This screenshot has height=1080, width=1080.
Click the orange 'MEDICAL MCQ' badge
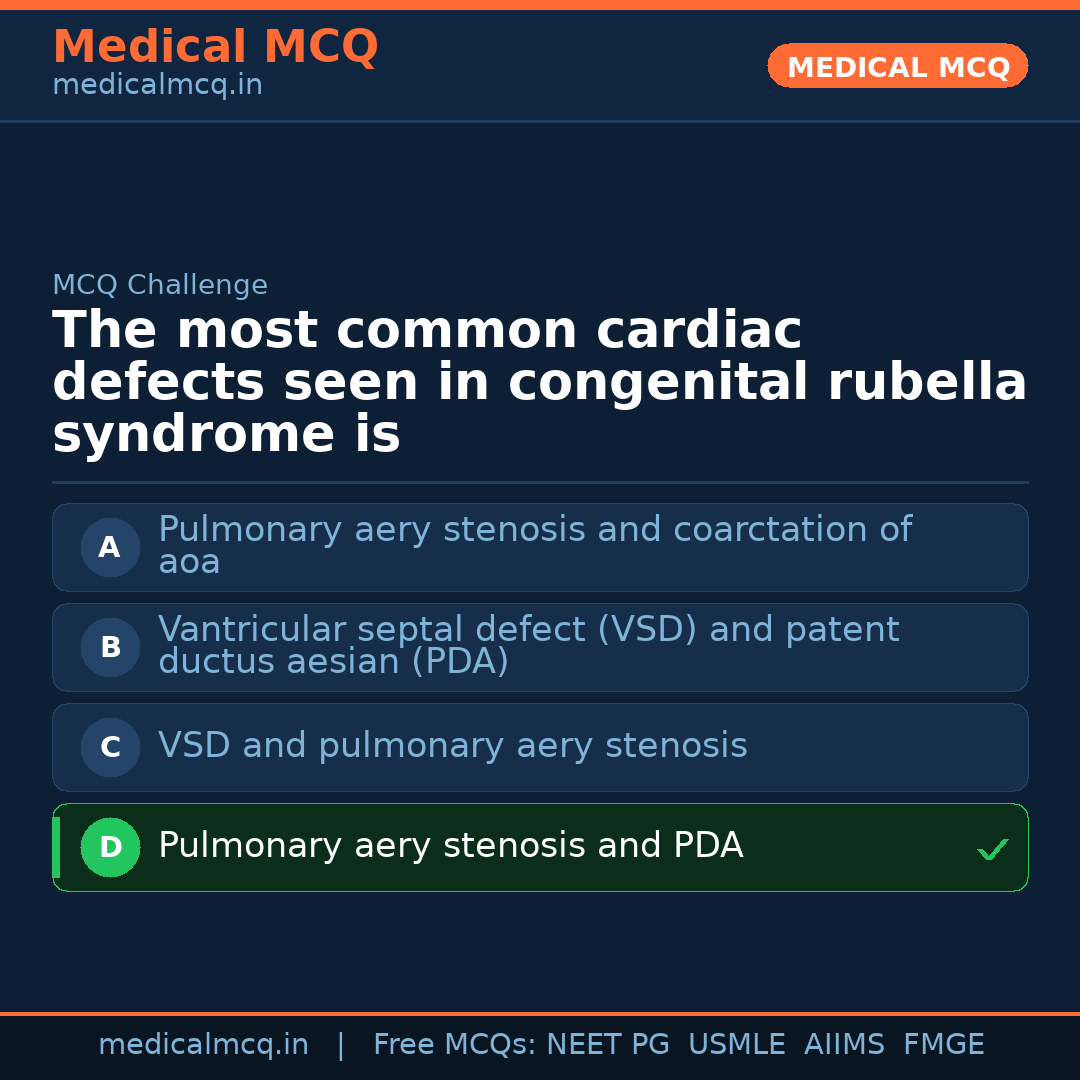(897, 66)
